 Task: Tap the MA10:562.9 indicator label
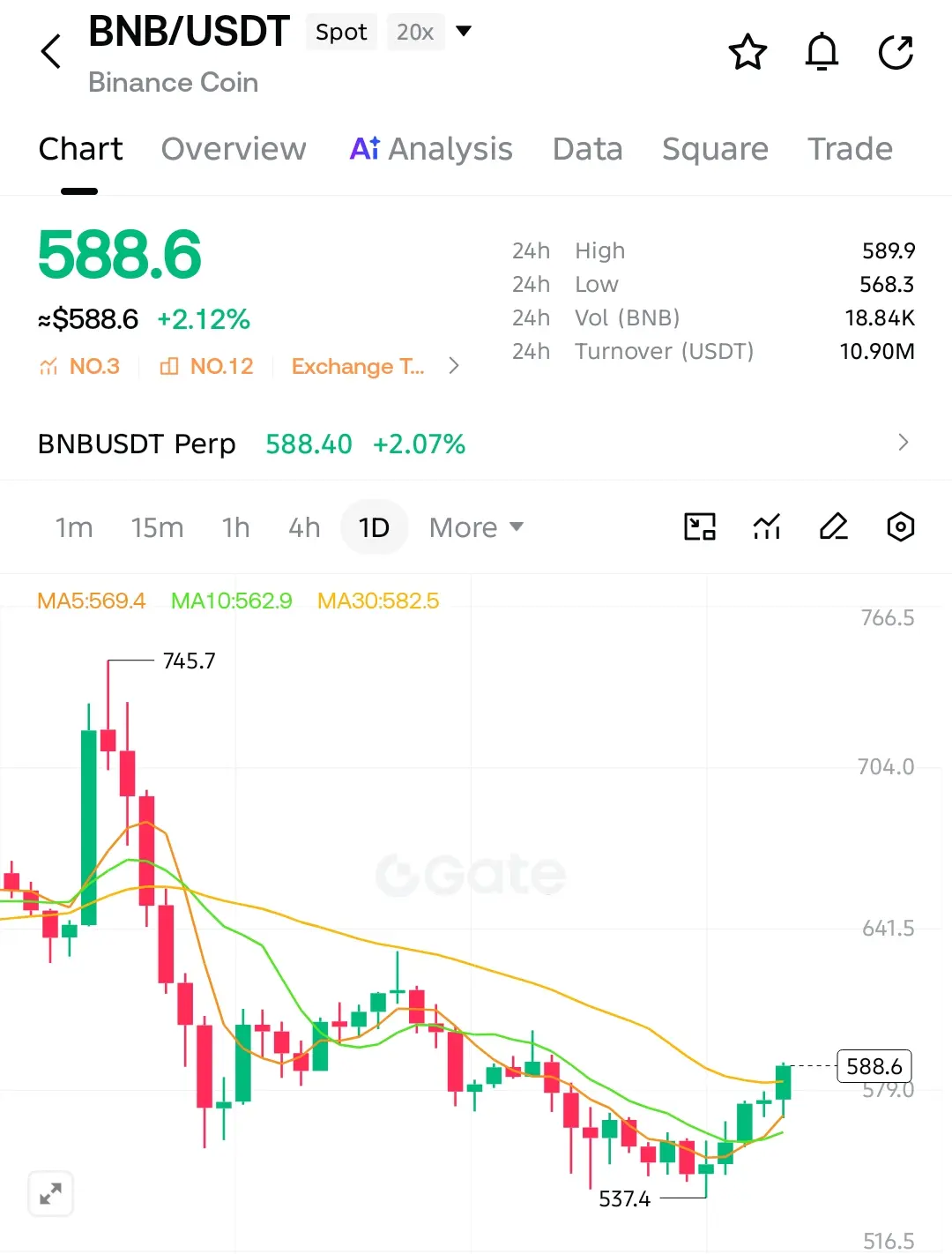pyautogui.click(x=231, y=601)
